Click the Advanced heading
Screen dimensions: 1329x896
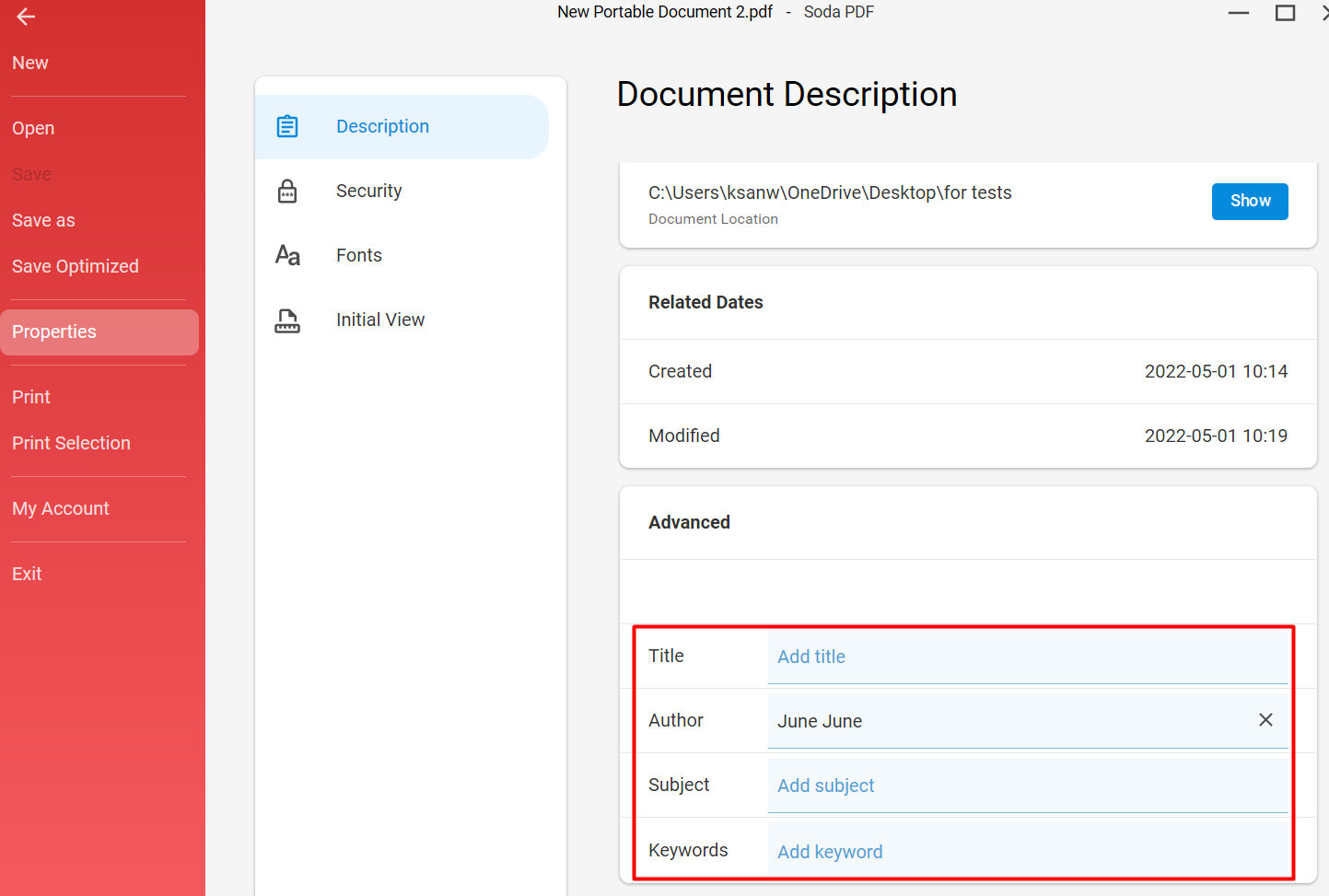689,522
